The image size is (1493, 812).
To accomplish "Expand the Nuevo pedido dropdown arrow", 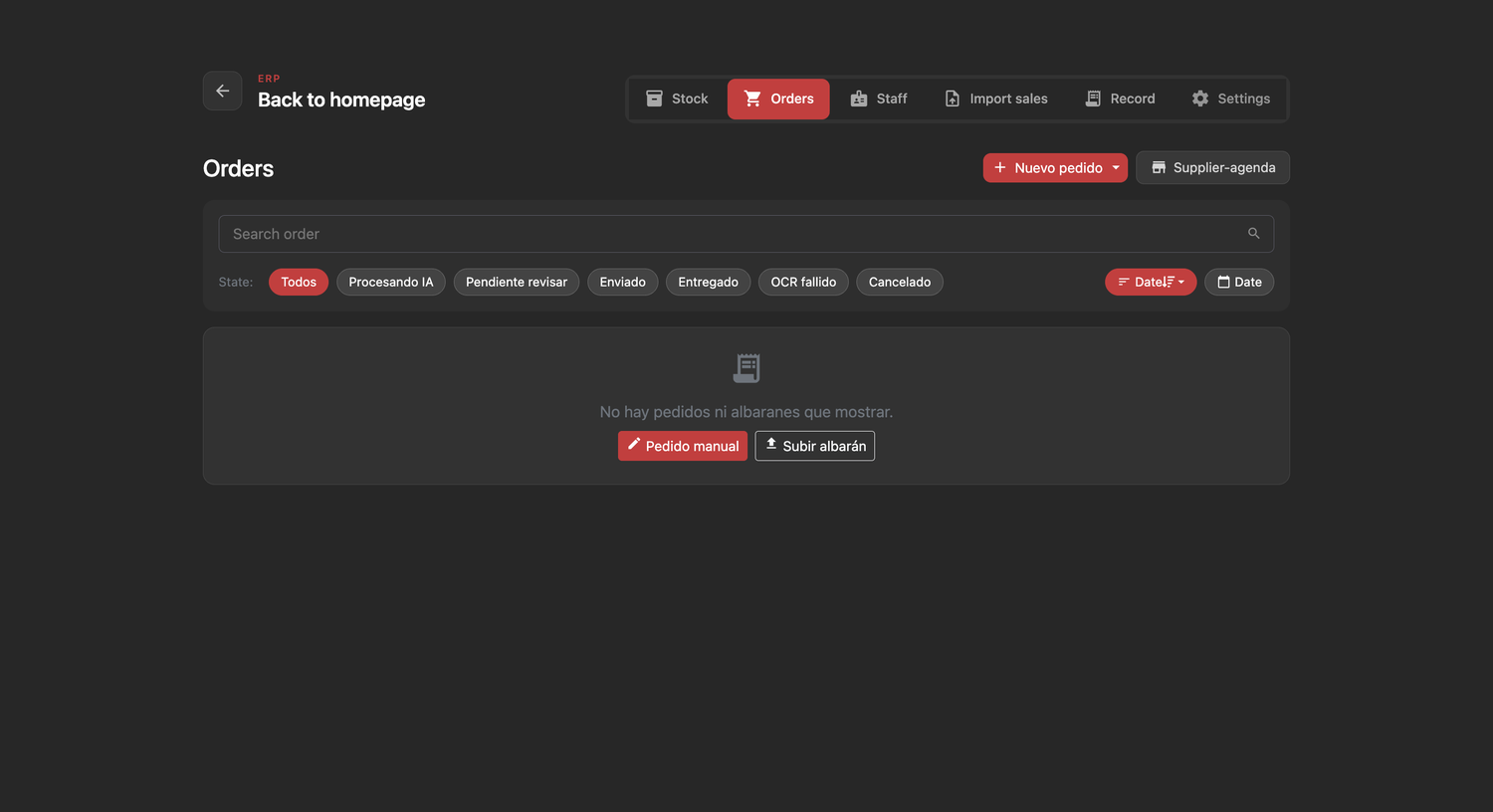I will pos(1116,167).
